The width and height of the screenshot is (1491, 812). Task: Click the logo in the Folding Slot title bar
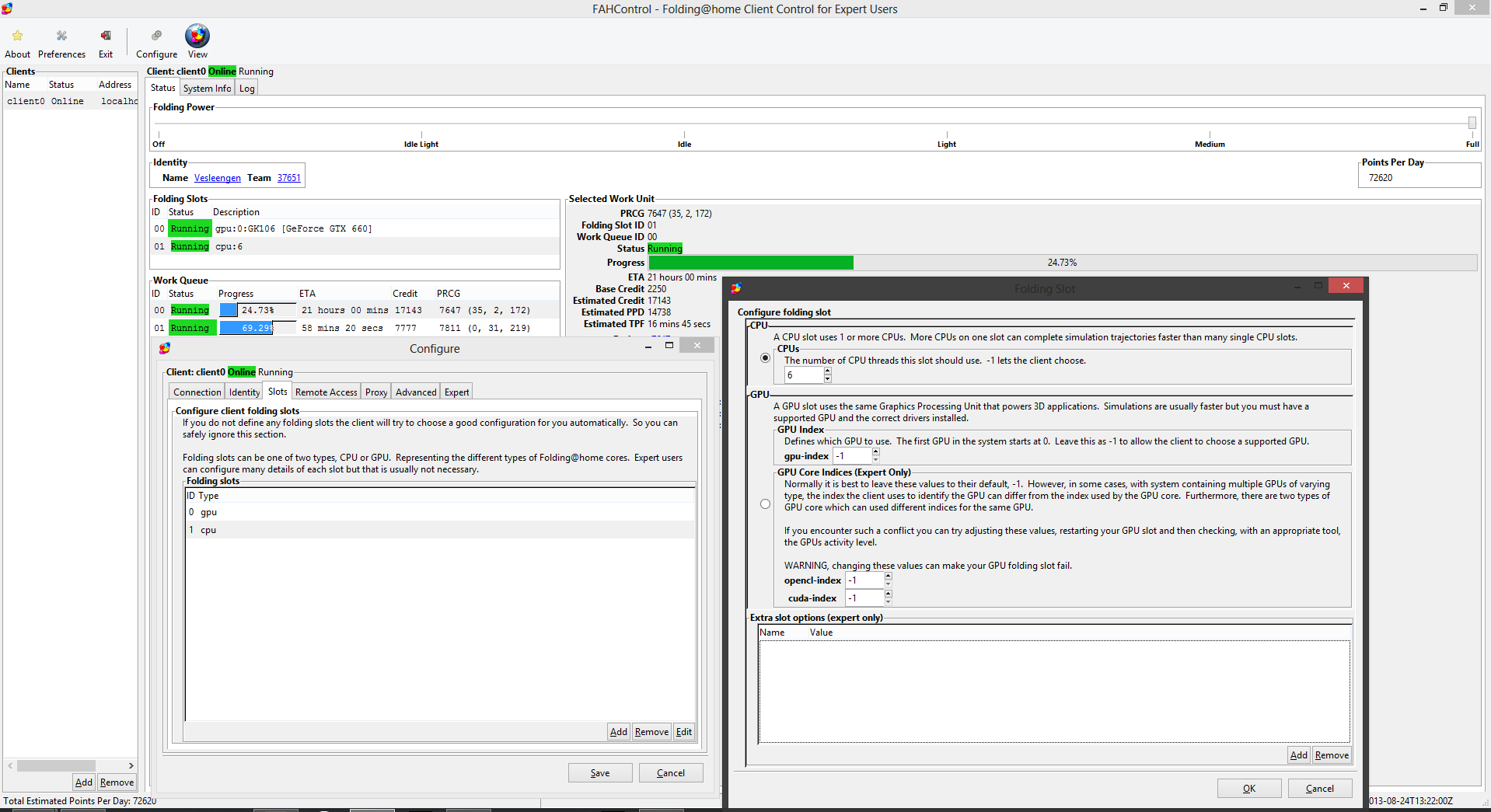click(736, 288)
